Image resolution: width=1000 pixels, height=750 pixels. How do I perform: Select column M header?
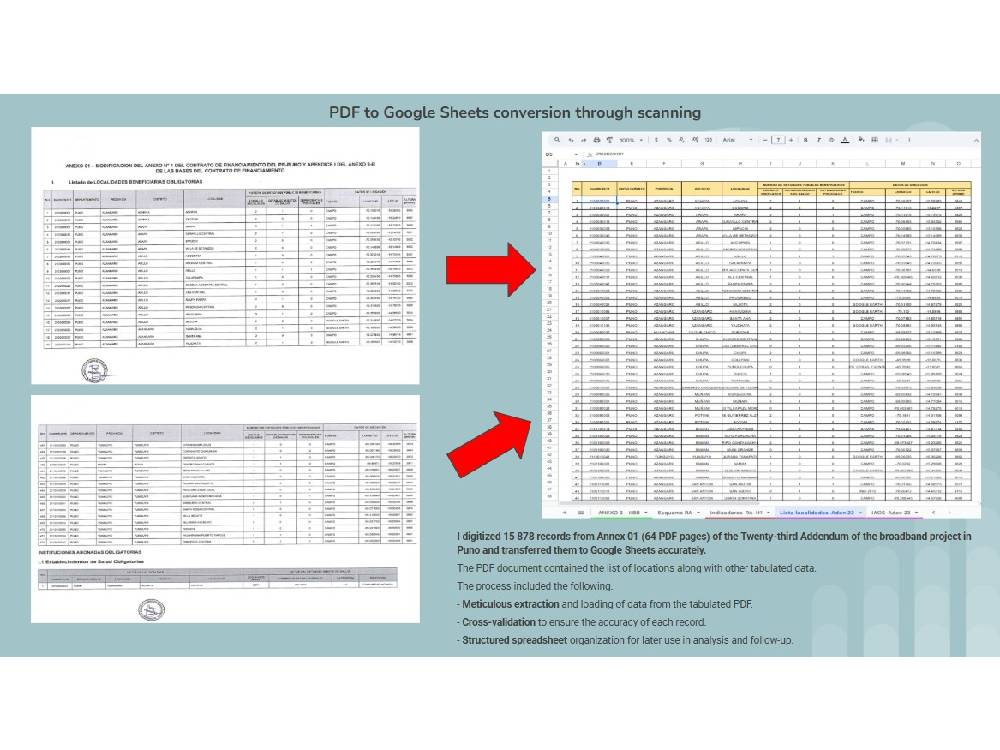tap(902, 164)
